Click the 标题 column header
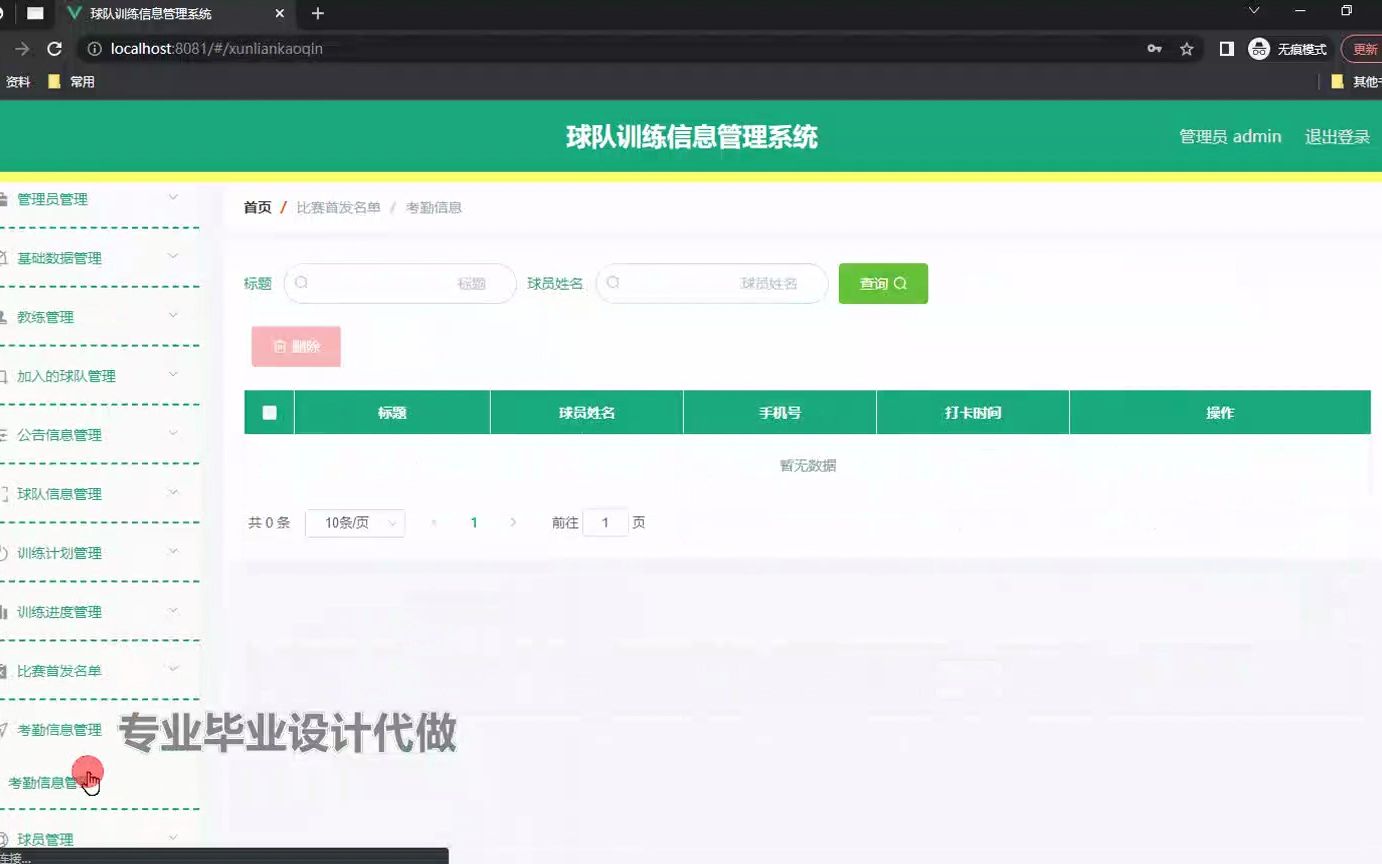The width and height of the screenshot is (1382, 864). 392,413
